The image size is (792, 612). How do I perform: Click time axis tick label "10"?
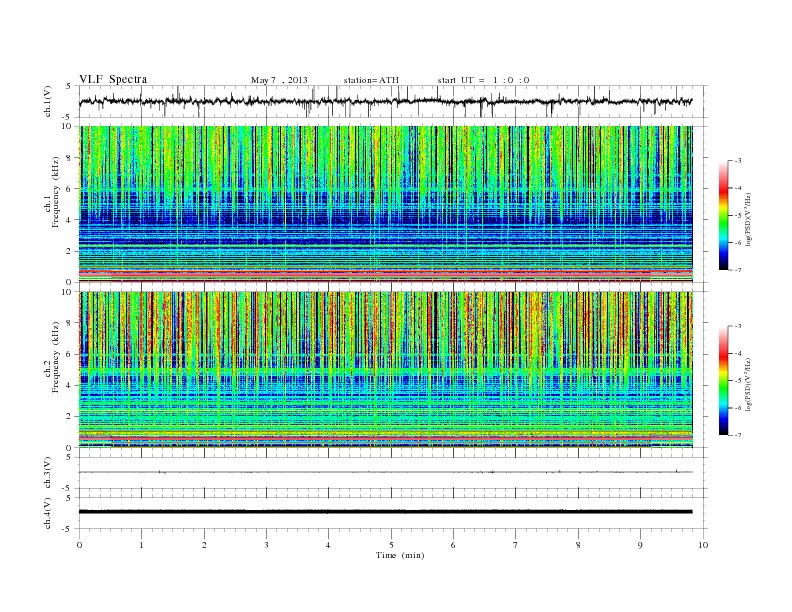[703, 545]
